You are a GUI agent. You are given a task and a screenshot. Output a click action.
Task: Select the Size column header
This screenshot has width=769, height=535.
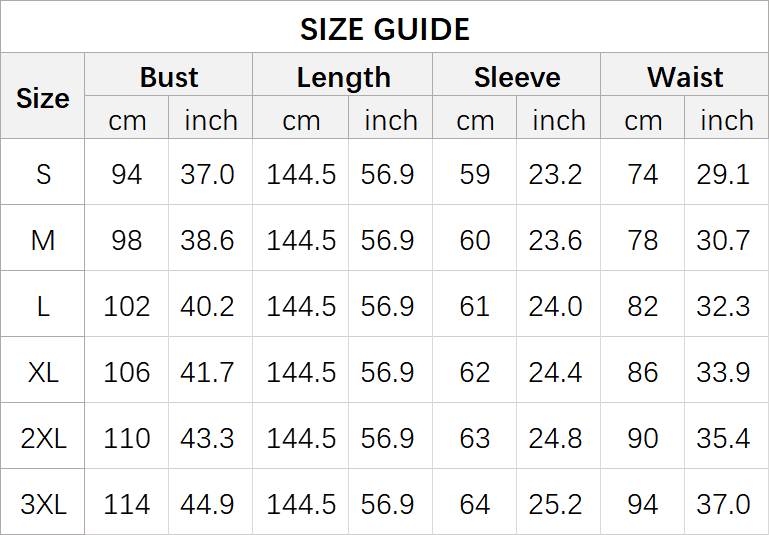[x=43, y=98]
